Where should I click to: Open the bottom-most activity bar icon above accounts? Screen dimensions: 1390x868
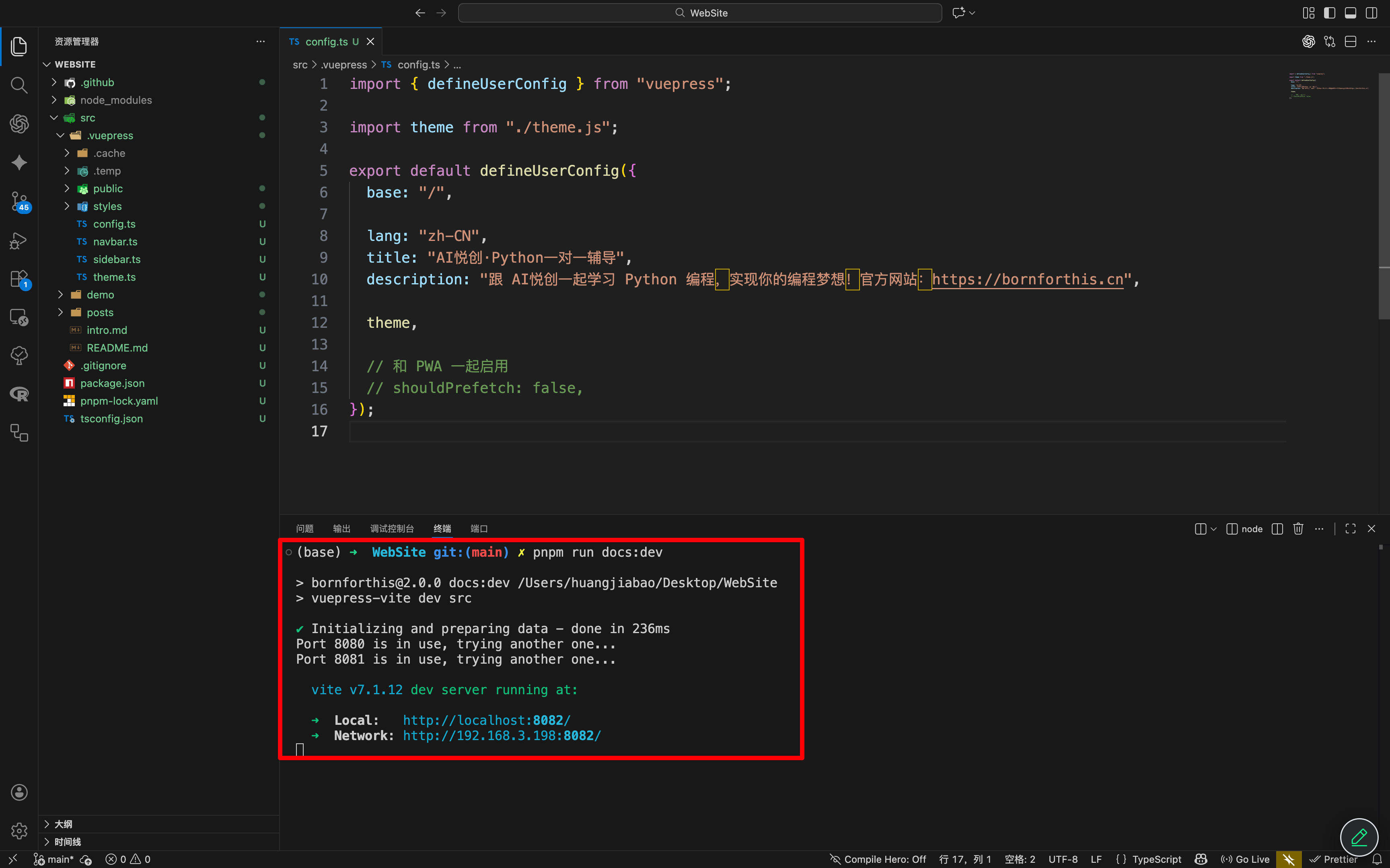coord(19,433)
